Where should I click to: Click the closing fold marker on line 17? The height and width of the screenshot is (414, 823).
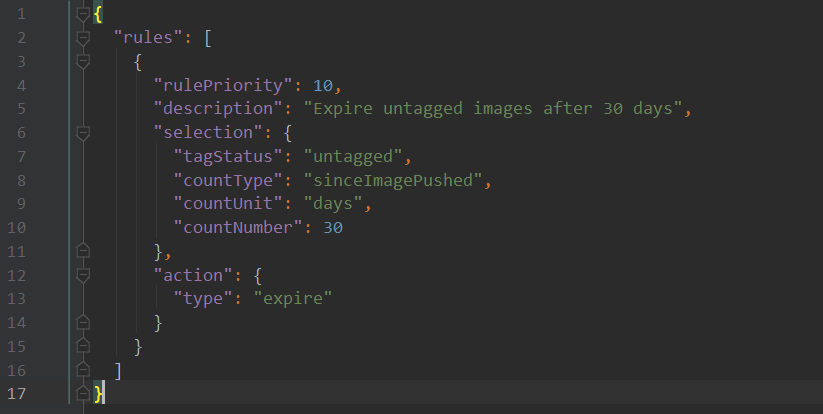pos(83,394)
